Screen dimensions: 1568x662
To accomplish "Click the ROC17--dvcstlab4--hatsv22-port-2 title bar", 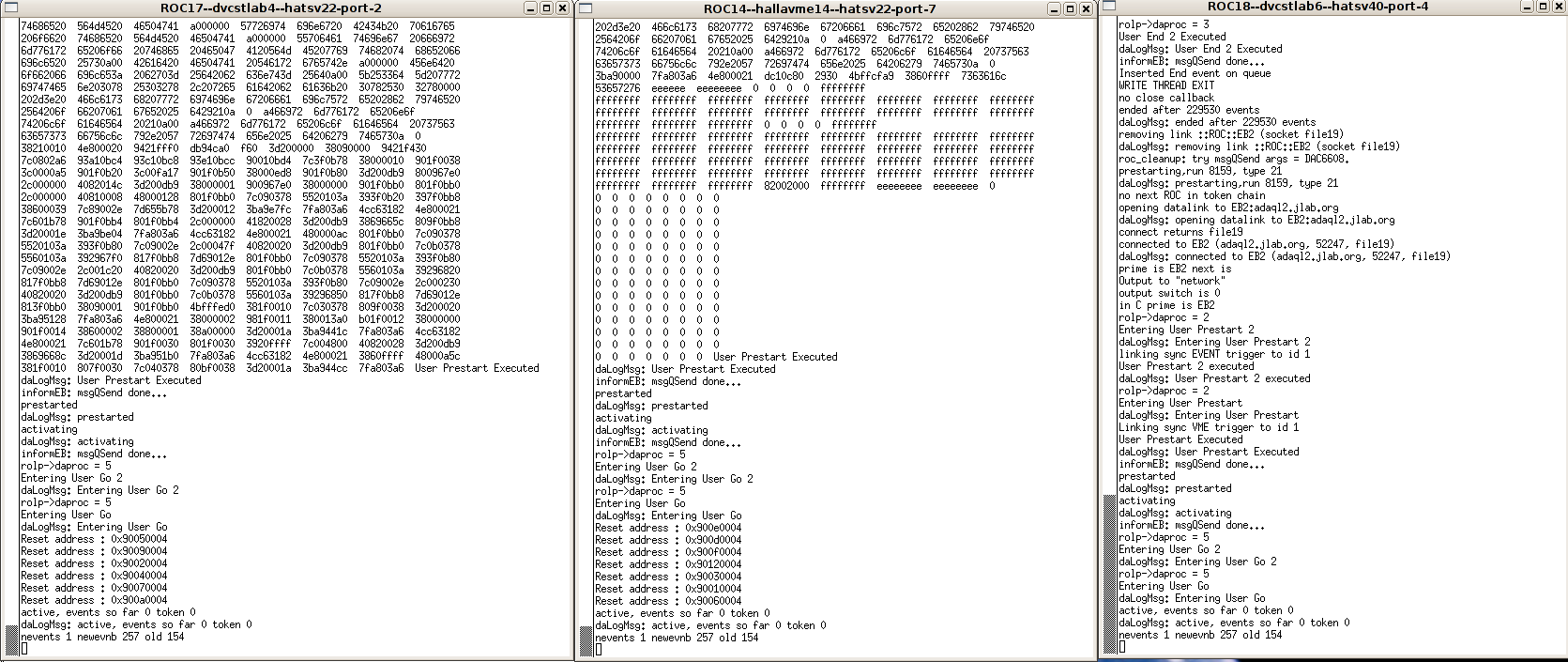I will click(270, 8).
